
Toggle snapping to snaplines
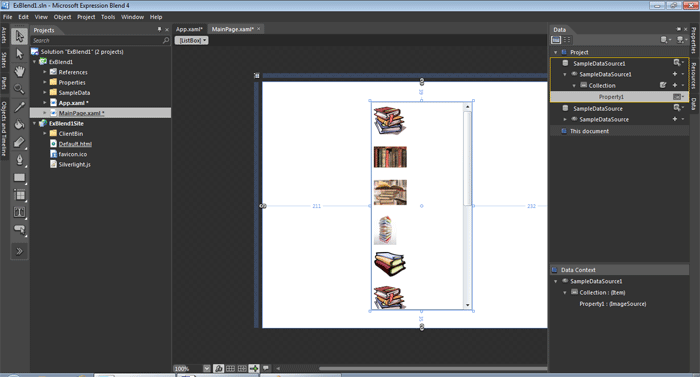[x=254, y=369]
